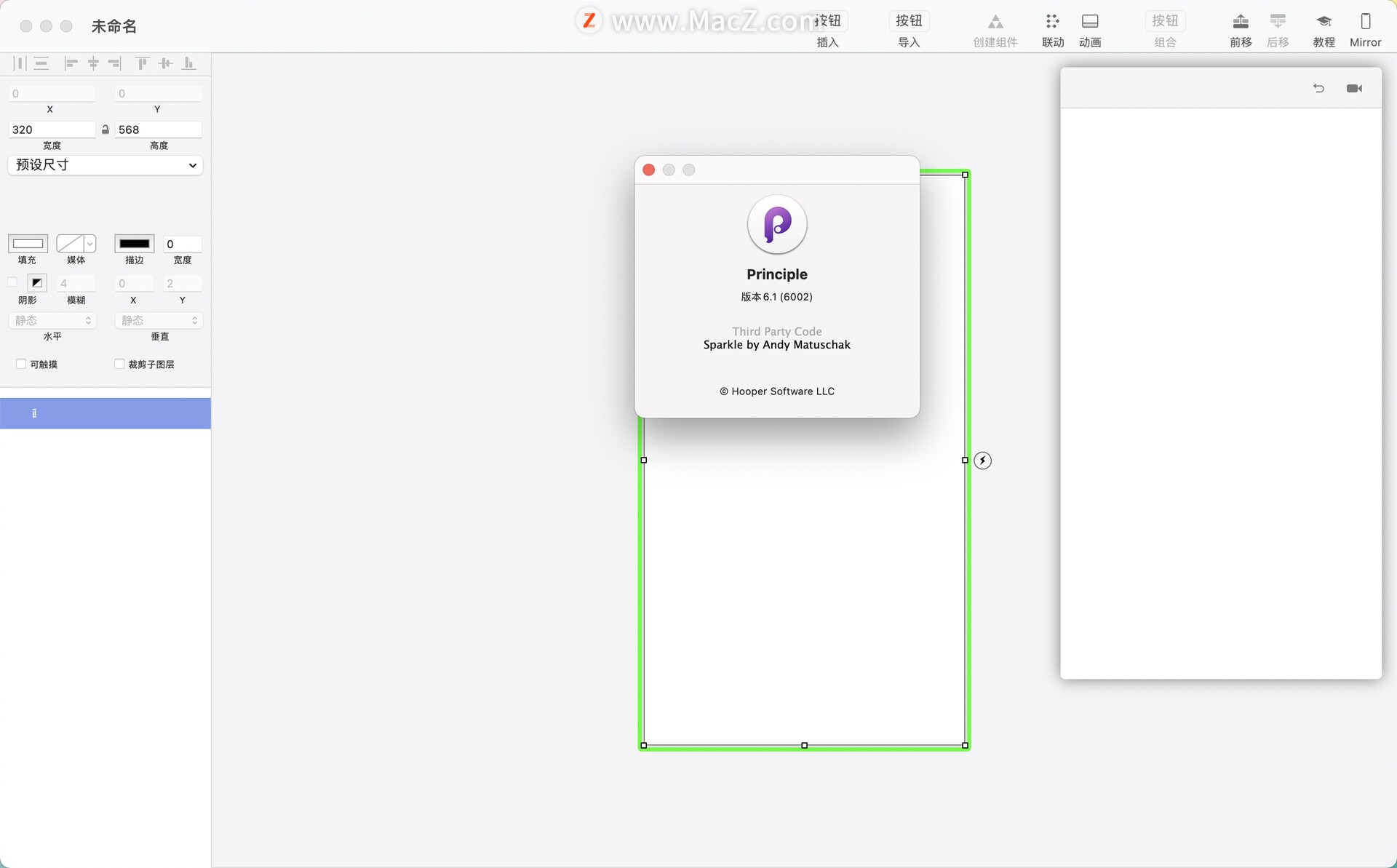Click the 高度 field showing 568

click(x=159, y=130)
